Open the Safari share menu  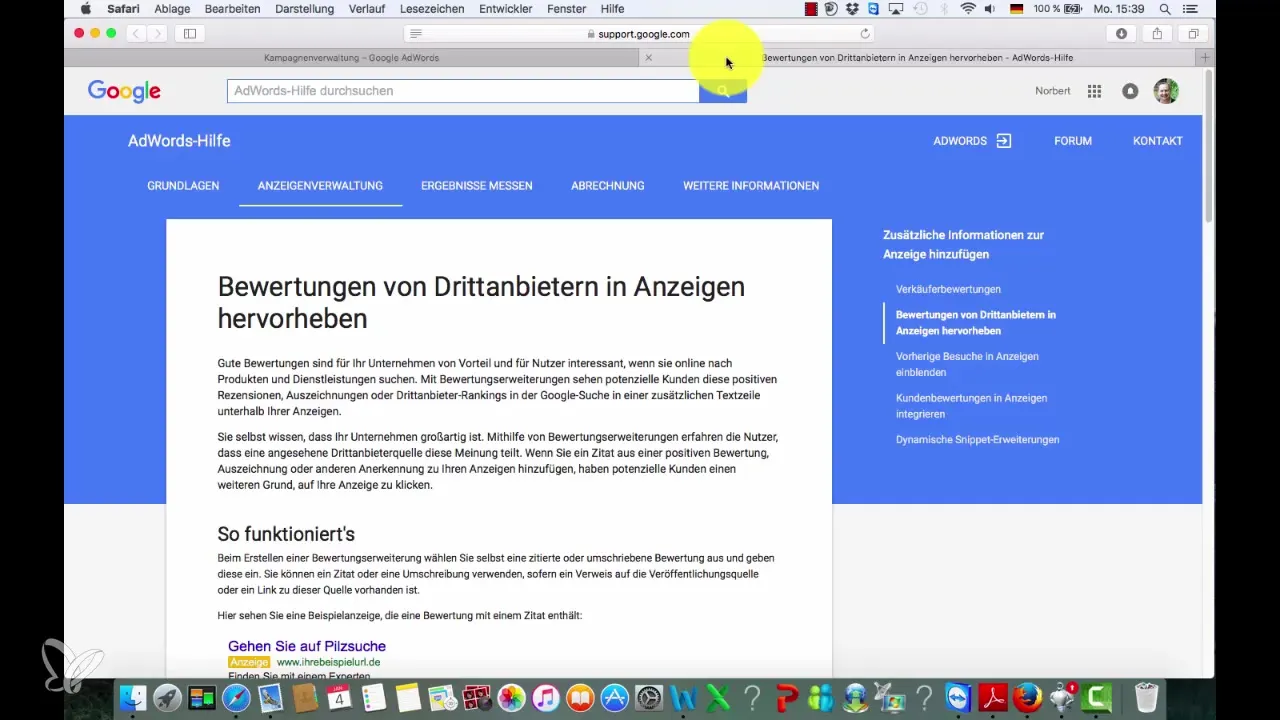[1157, 34]
